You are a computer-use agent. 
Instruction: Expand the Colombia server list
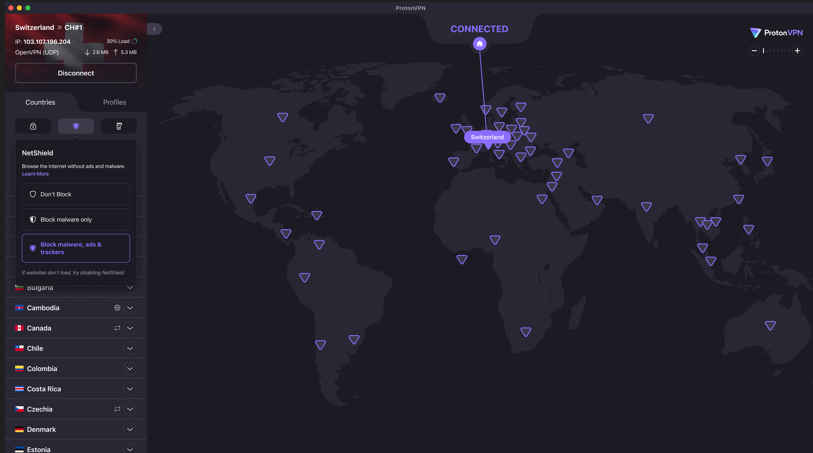[130, 369]
